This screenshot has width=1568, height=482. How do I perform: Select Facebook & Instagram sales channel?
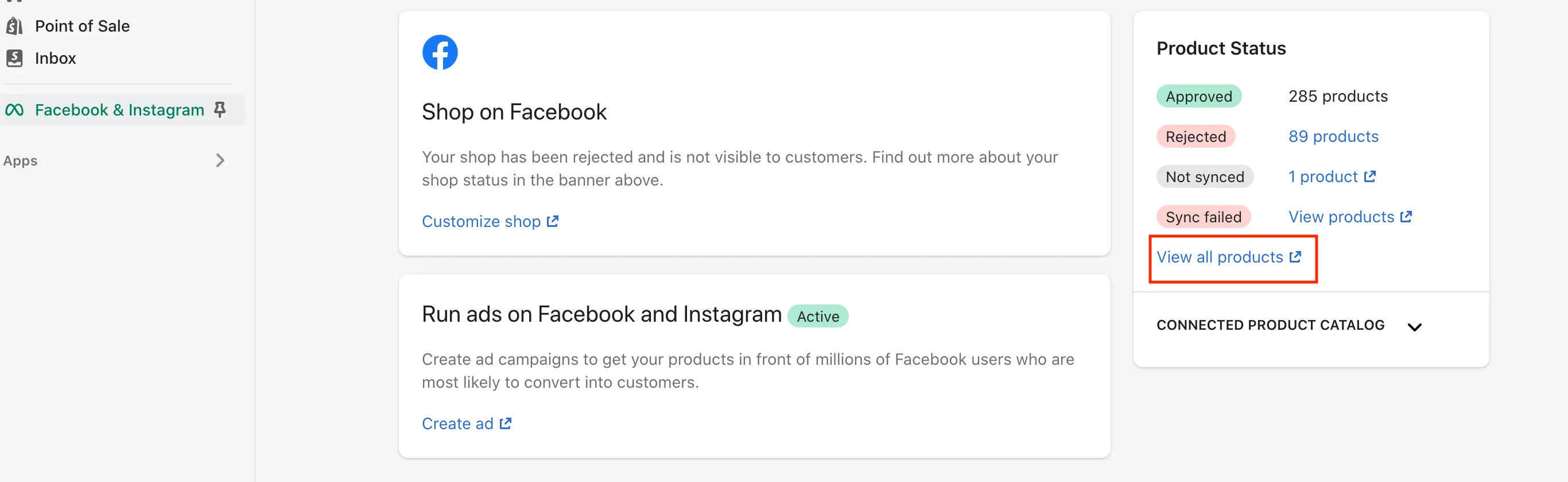click(119, 110)
